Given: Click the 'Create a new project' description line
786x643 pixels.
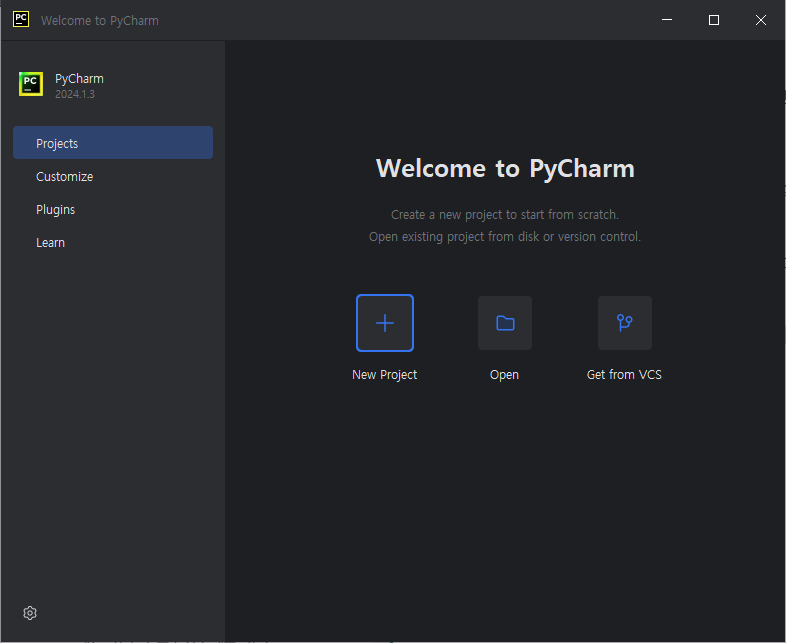Looking at the screenshot, I should (x=505, y=215).
